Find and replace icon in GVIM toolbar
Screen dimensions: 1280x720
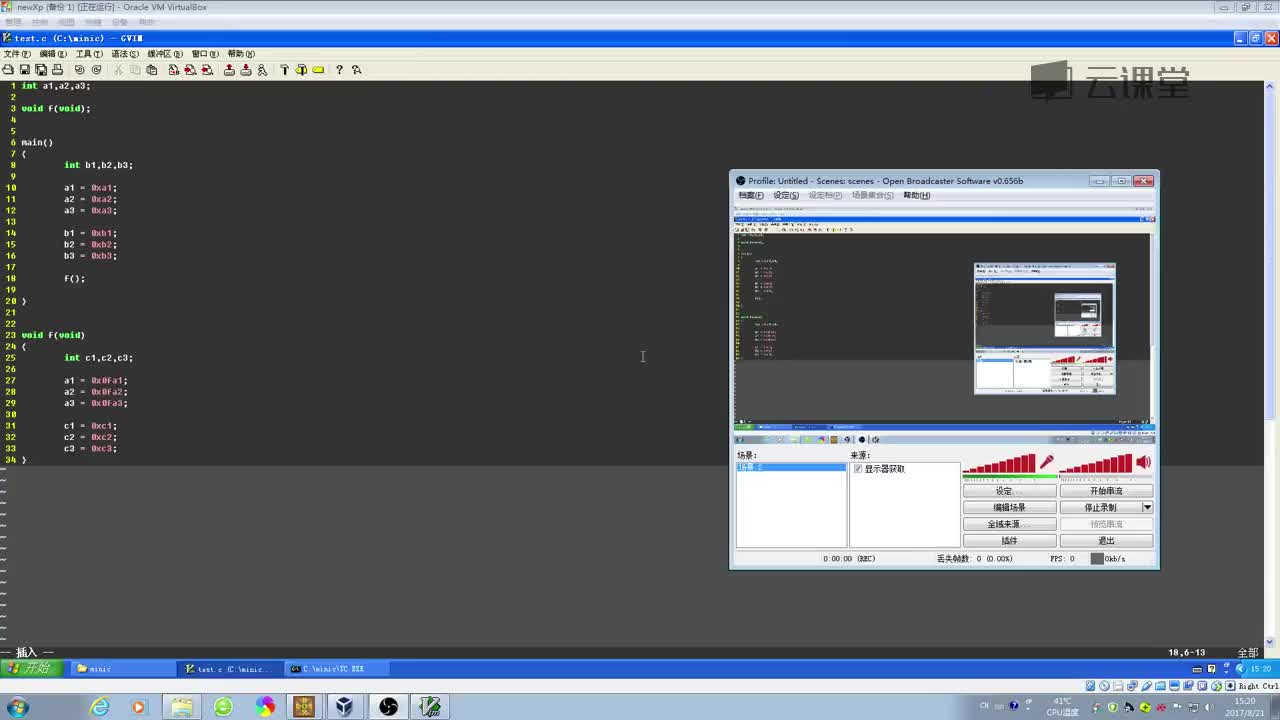point(174,70)
